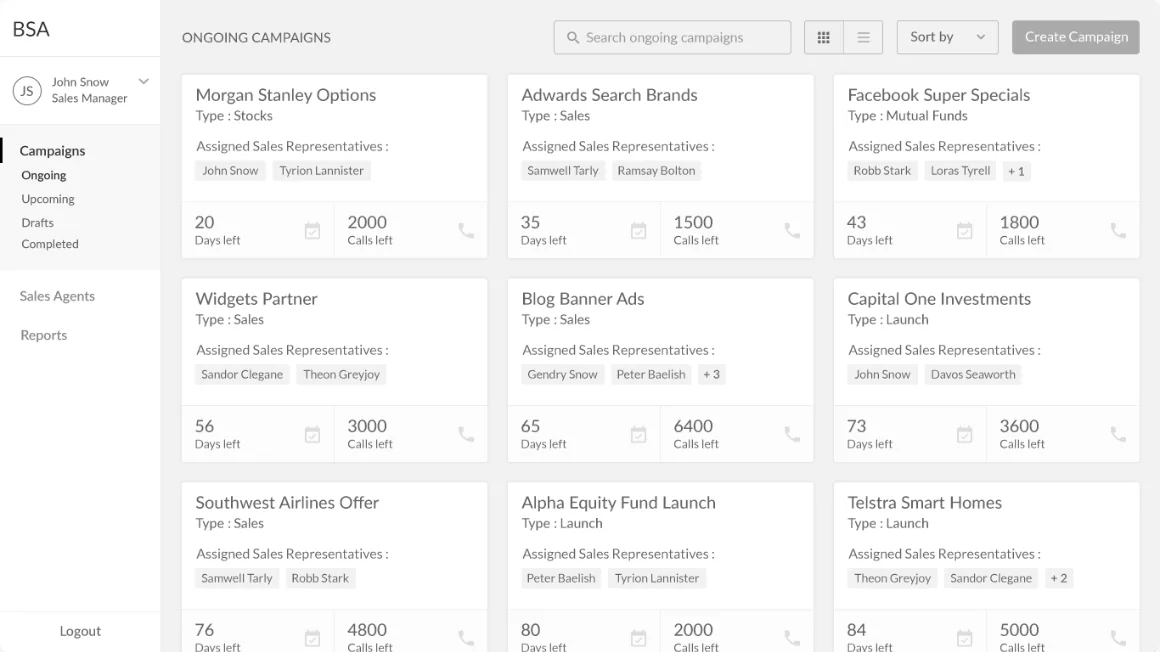Go to Sales Agents section
This screenshot has width=1160, height=652.
tap(57, 296)
